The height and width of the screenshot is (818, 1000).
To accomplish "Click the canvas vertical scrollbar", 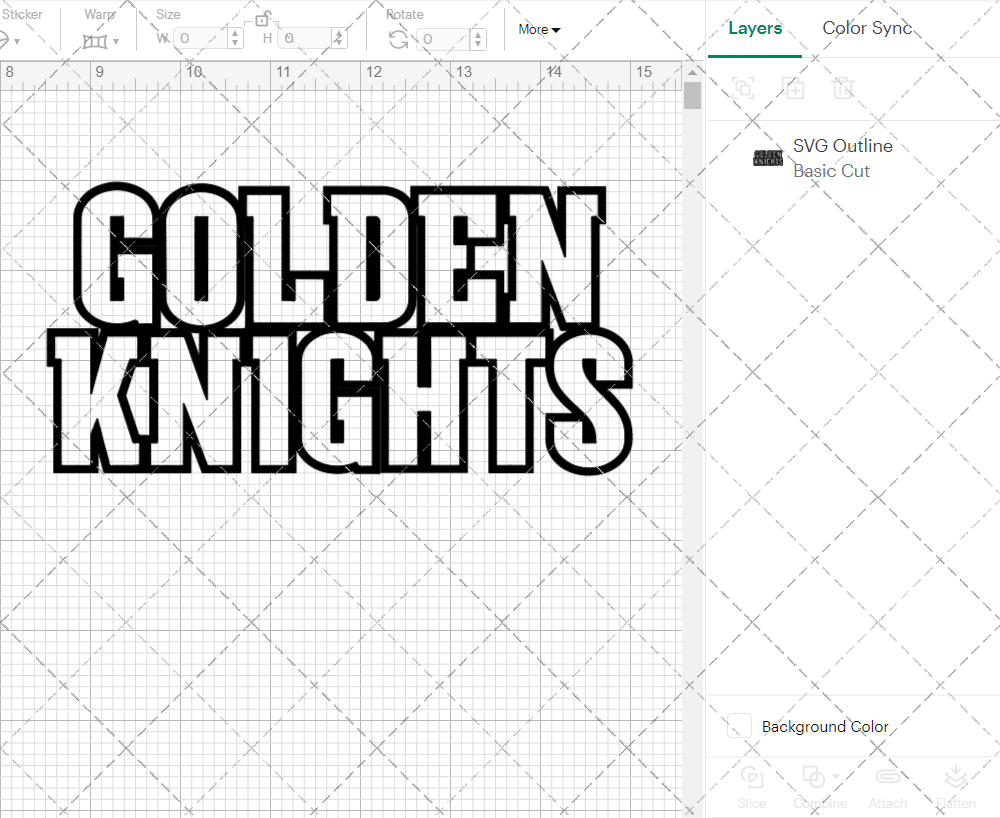I will (691, 95).
